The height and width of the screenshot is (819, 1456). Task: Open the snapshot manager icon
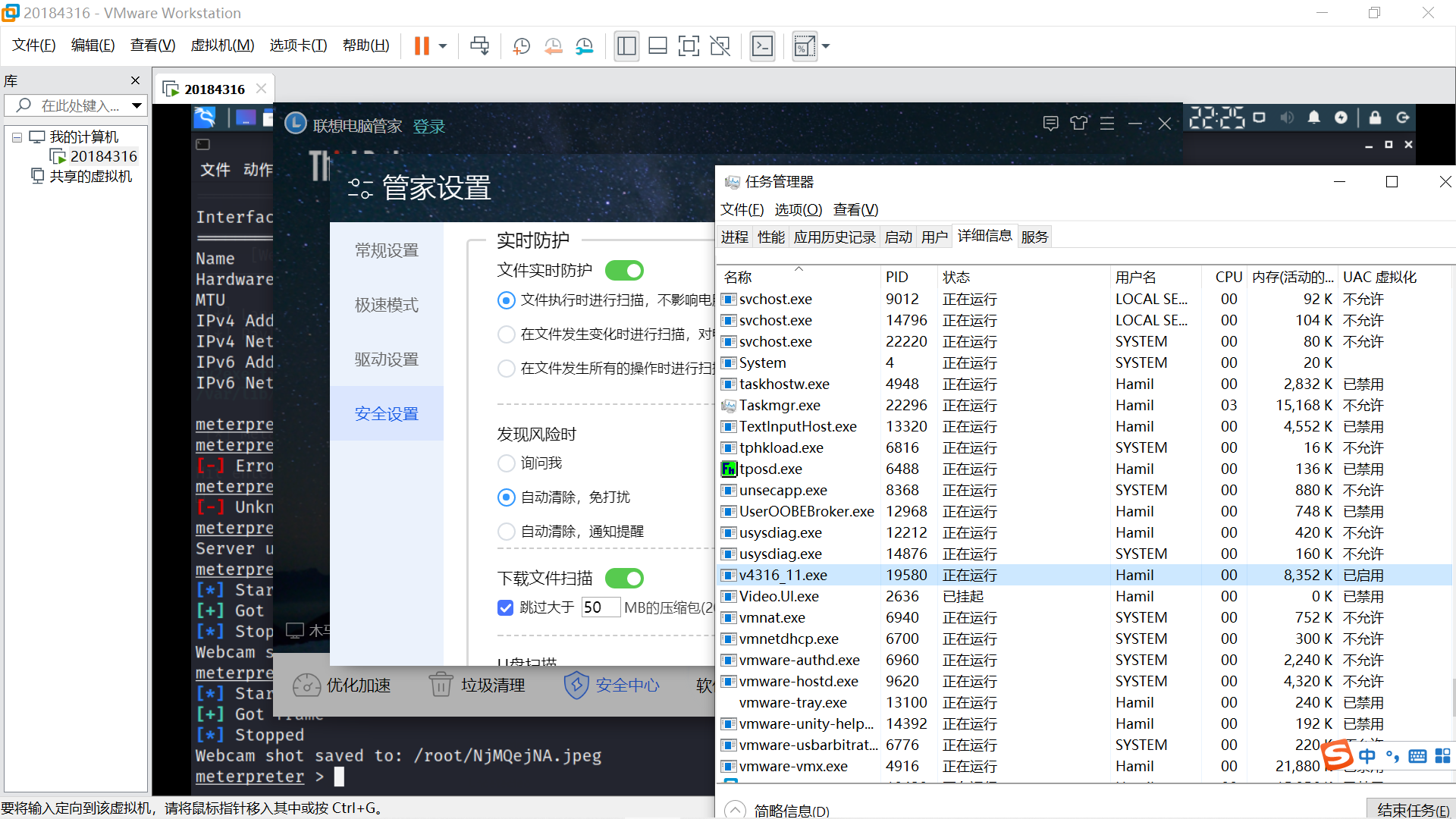[585, 46]
